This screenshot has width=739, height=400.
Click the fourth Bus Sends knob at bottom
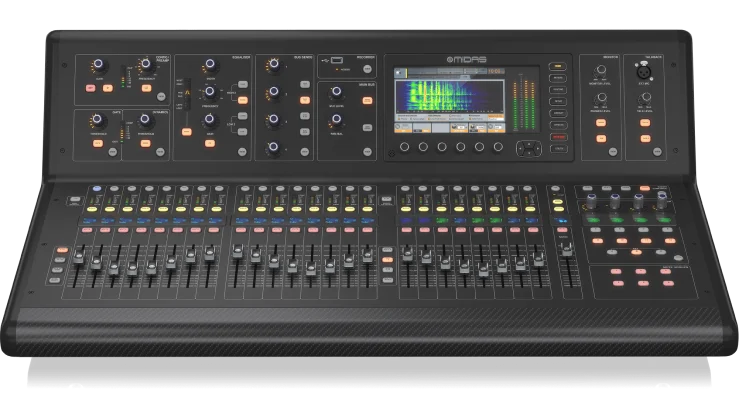274,147
